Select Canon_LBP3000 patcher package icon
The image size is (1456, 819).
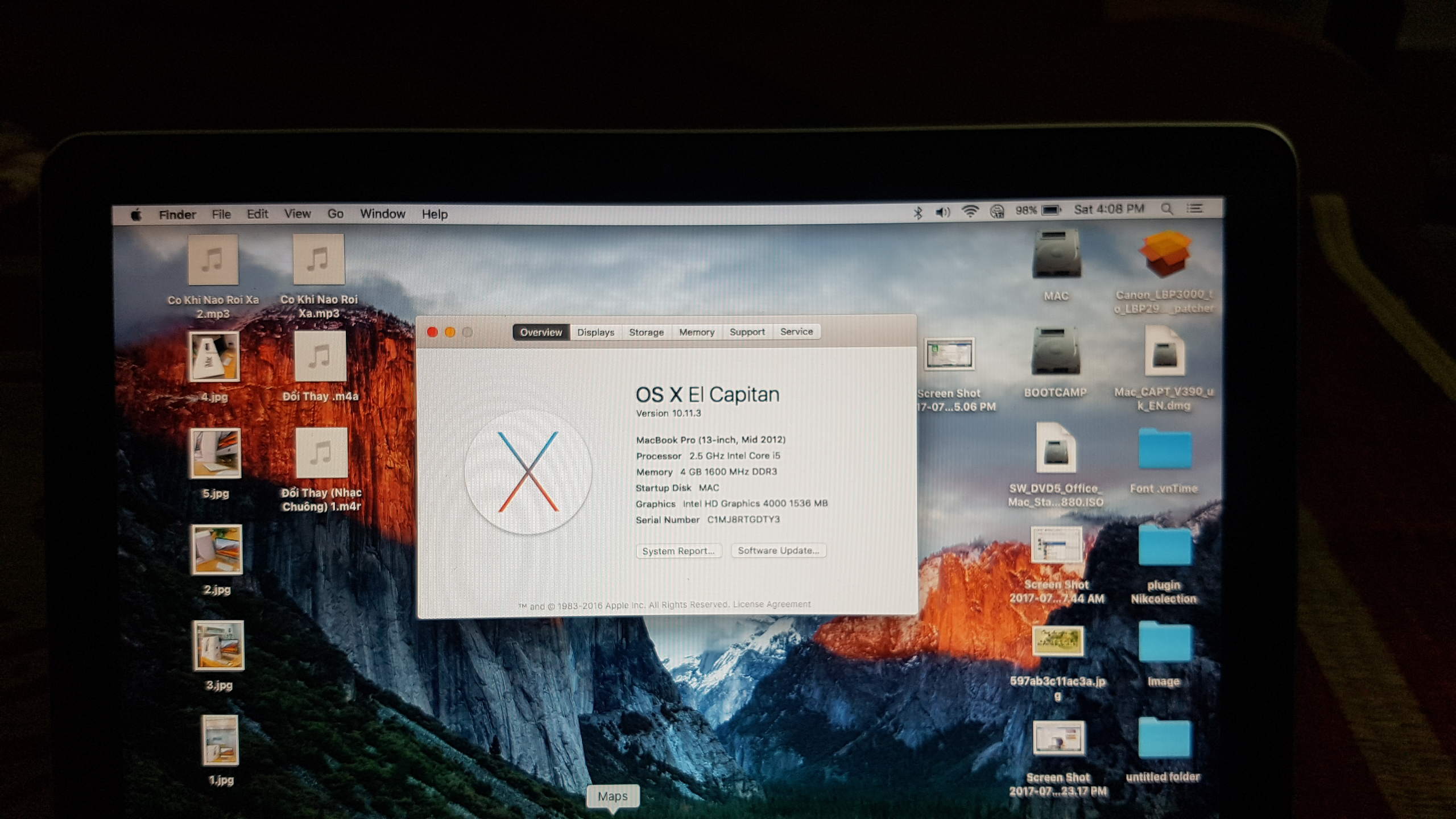[1164, 254]
